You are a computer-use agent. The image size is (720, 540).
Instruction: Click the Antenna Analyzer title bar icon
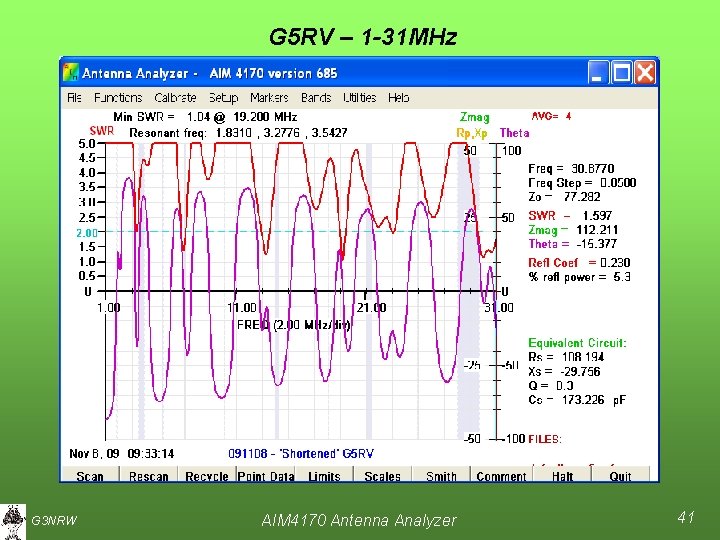pyautogui.click(x=71, y=73)
